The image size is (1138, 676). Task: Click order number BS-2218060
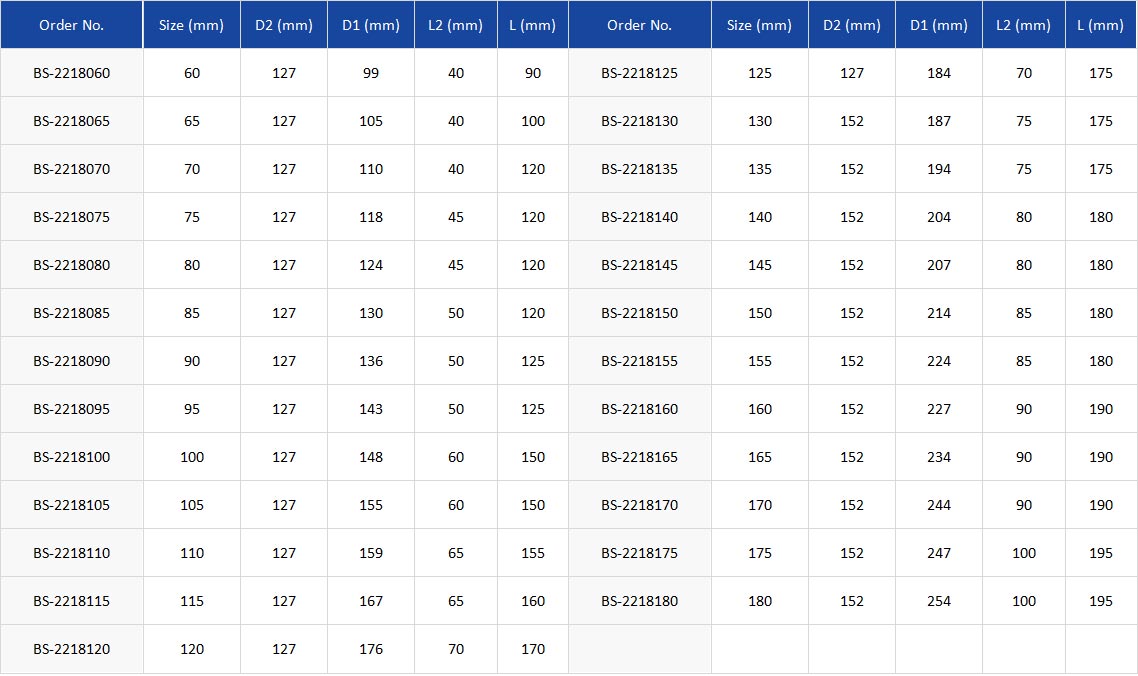point(71,73)
